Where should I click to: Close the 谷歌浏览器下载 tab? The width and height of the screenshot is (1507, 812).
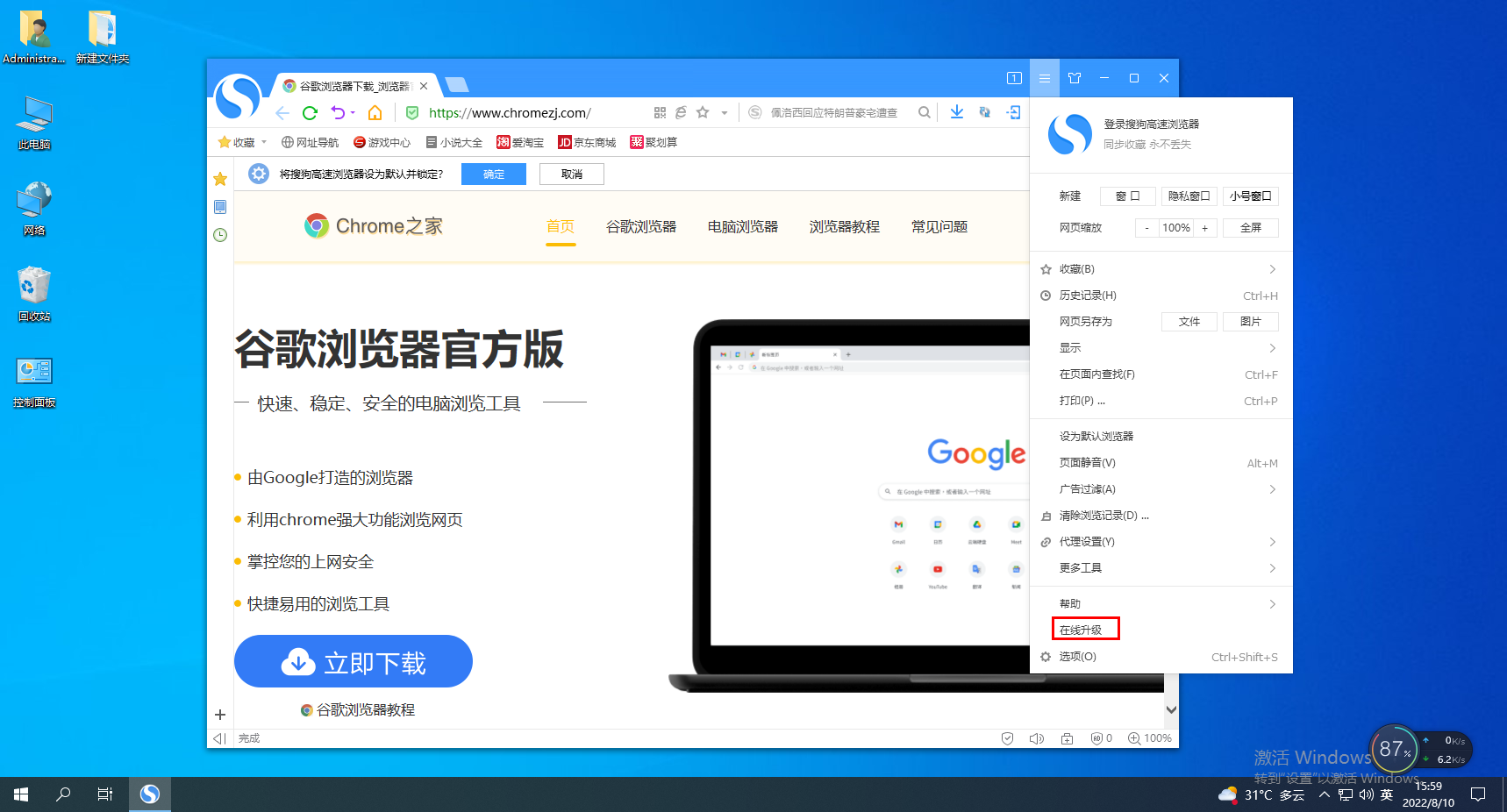(424, 86)
